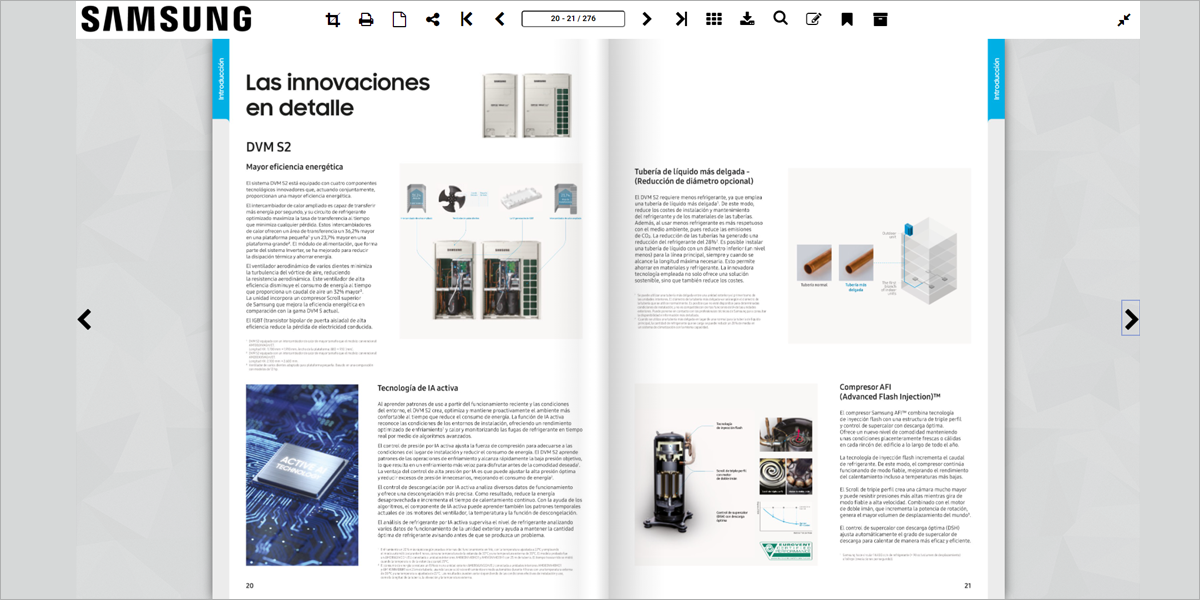Print the catalog pages

click(x=366, y=19)
